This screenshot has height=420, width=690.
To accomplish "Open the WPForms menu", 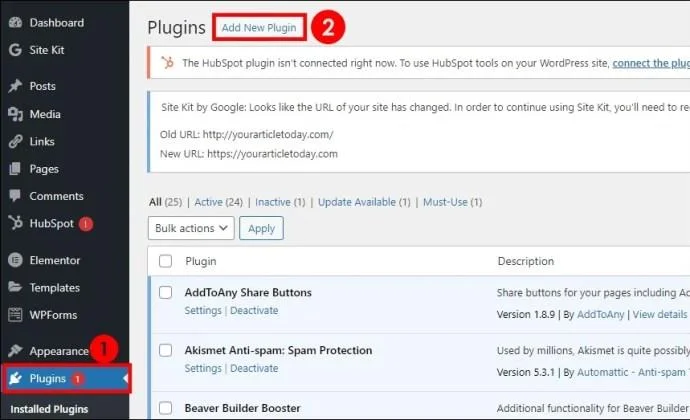I will click(x=53, y=315).
